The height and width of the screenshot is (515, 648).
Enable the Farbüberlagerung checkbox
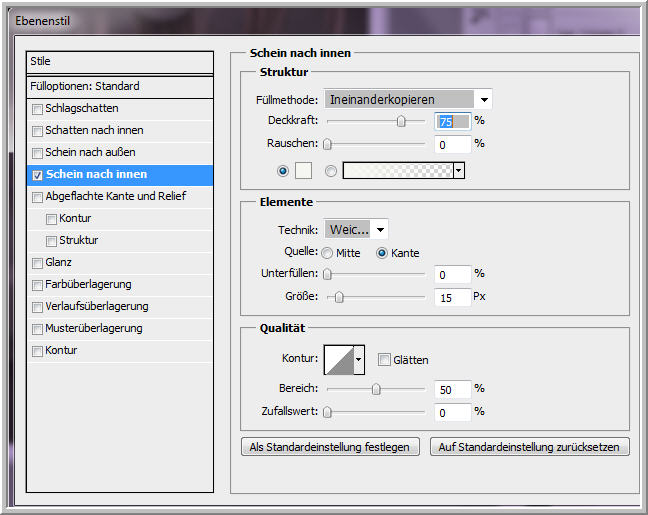click(37, 285)
